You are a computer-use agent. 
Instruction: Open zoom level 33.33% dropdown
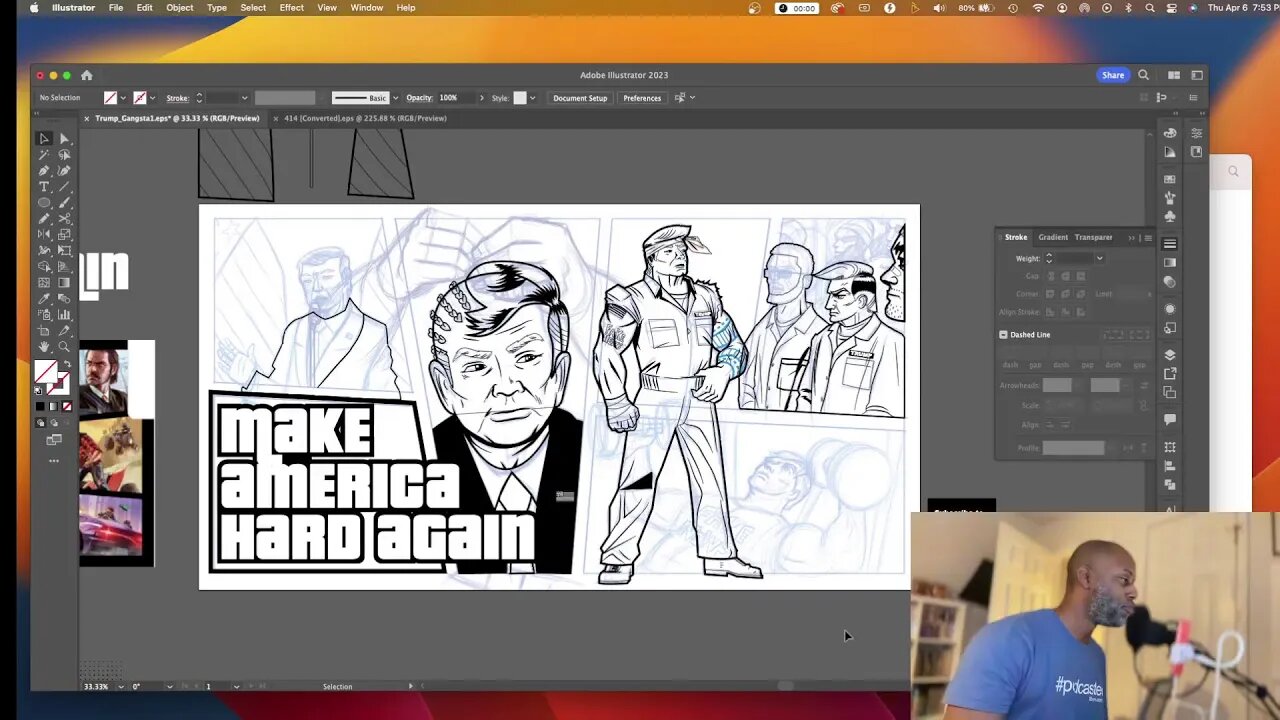121,687
